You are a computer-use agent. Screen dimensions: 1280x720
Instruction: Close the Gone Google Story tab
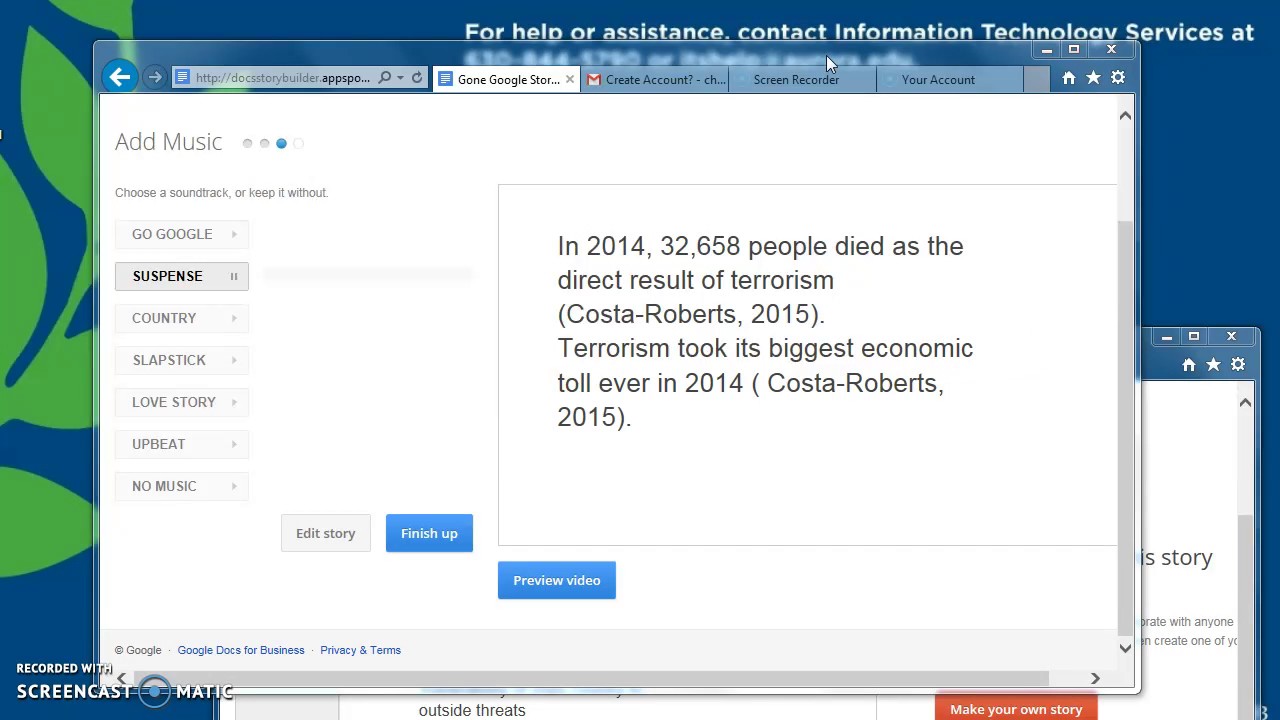570,79
